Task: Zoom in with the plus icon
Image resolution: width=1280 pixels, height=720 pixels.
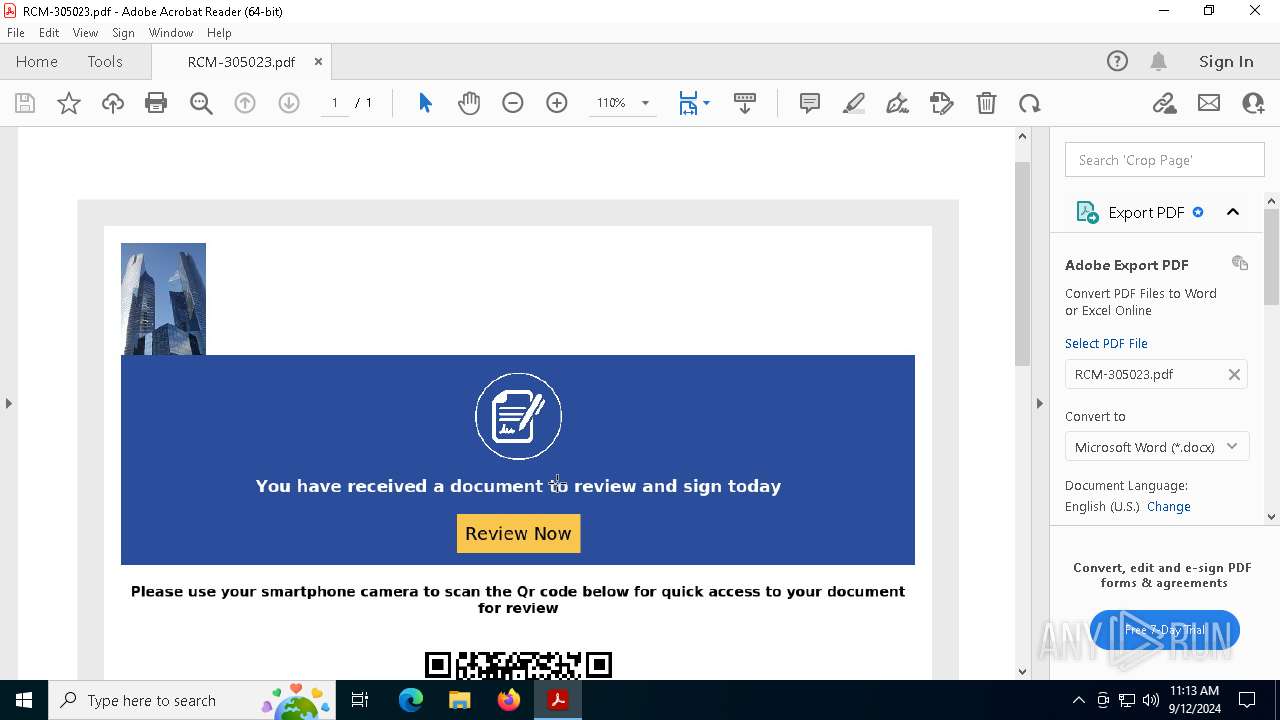Action: pyautogui.click(x=557, y=103)
